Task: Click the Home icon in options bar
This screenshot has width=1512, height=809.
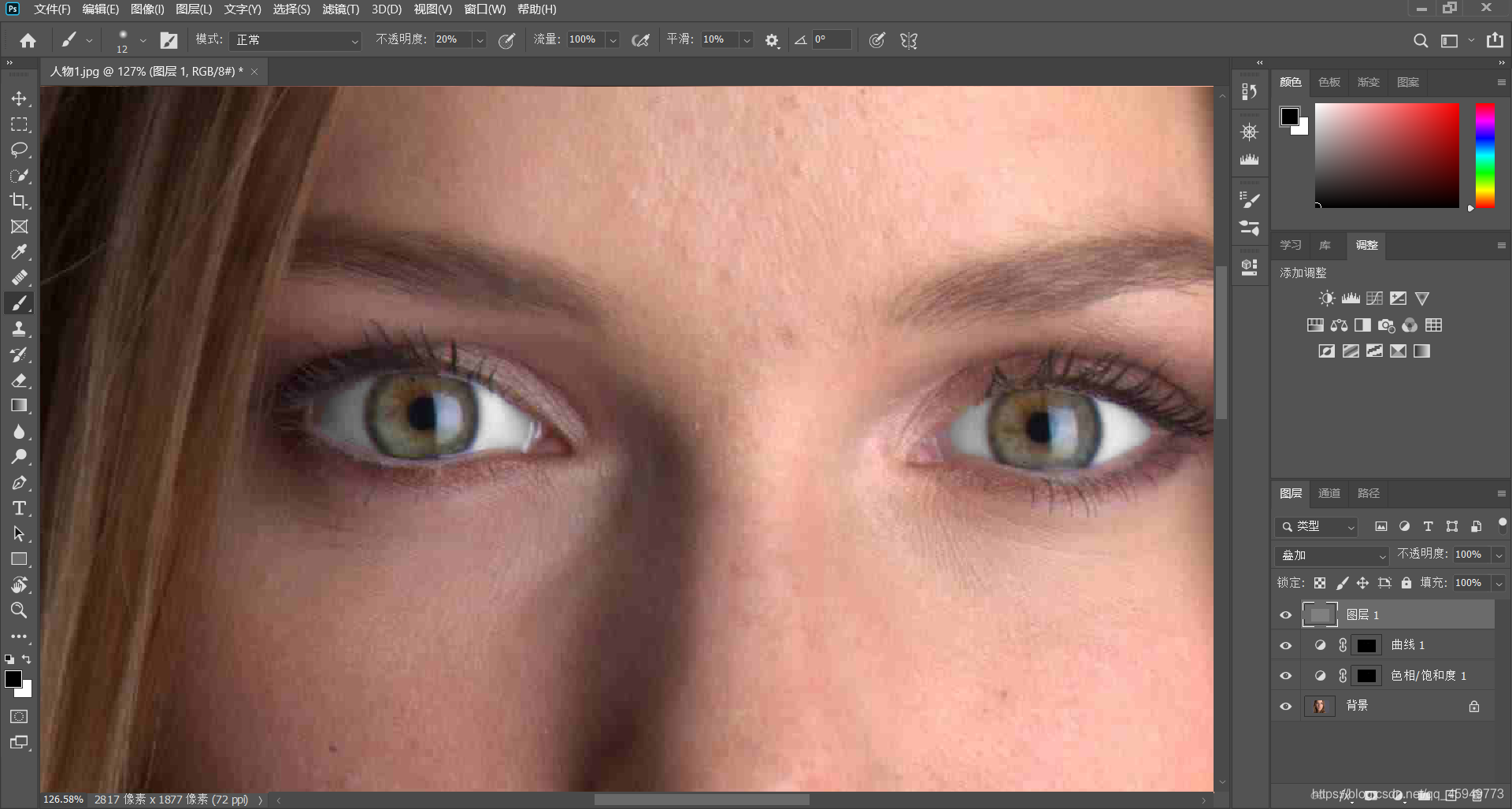Action: [28, 40]
